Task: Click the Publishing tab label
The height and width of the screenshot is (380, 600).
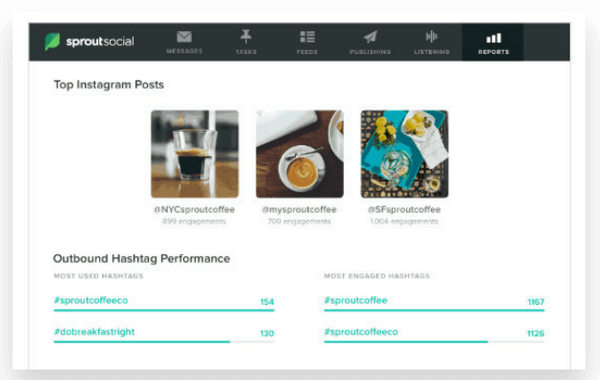Action: [x=370, y=52]
